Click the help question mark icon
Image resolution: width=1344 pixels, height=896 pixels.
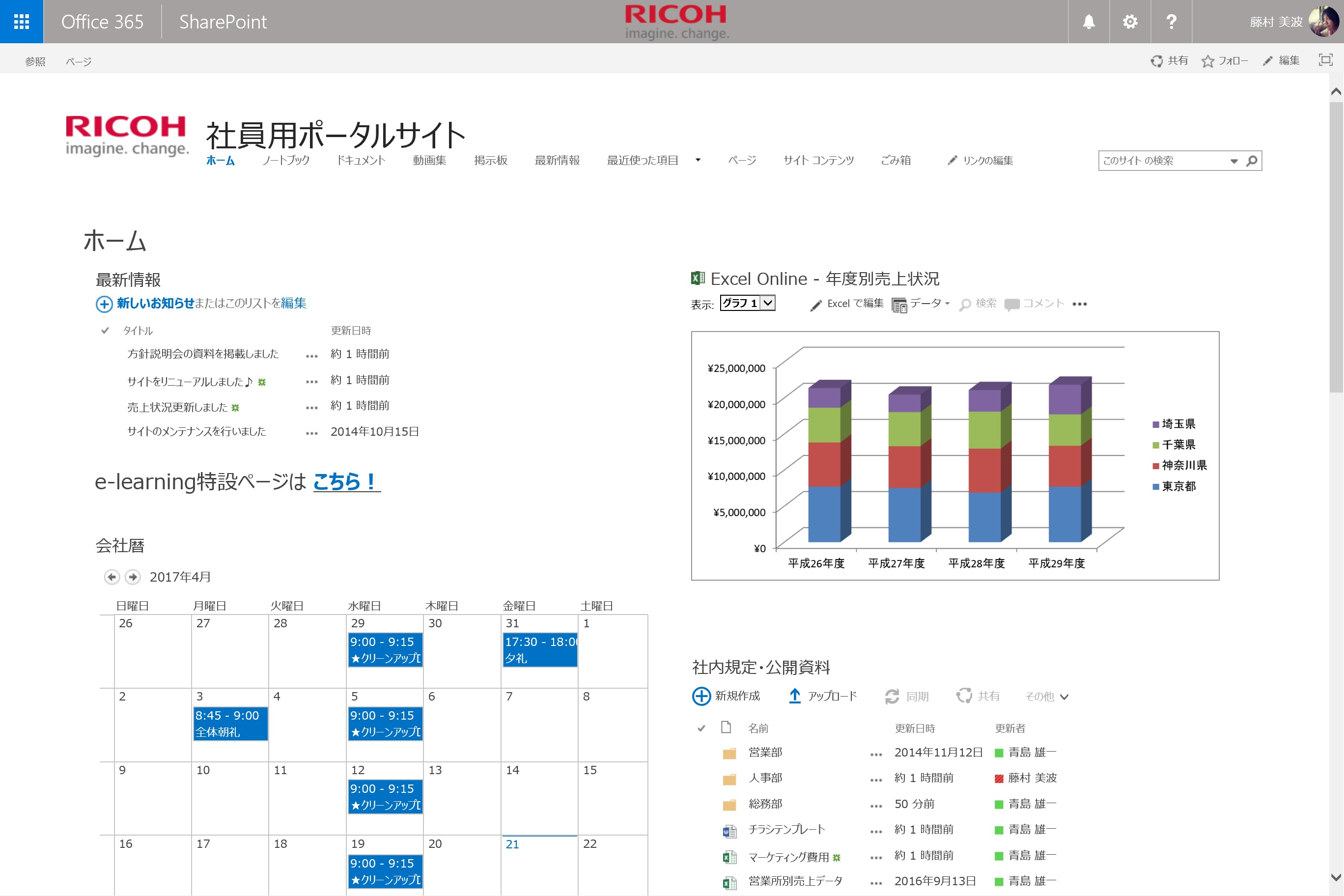(x=1171, y=22)
